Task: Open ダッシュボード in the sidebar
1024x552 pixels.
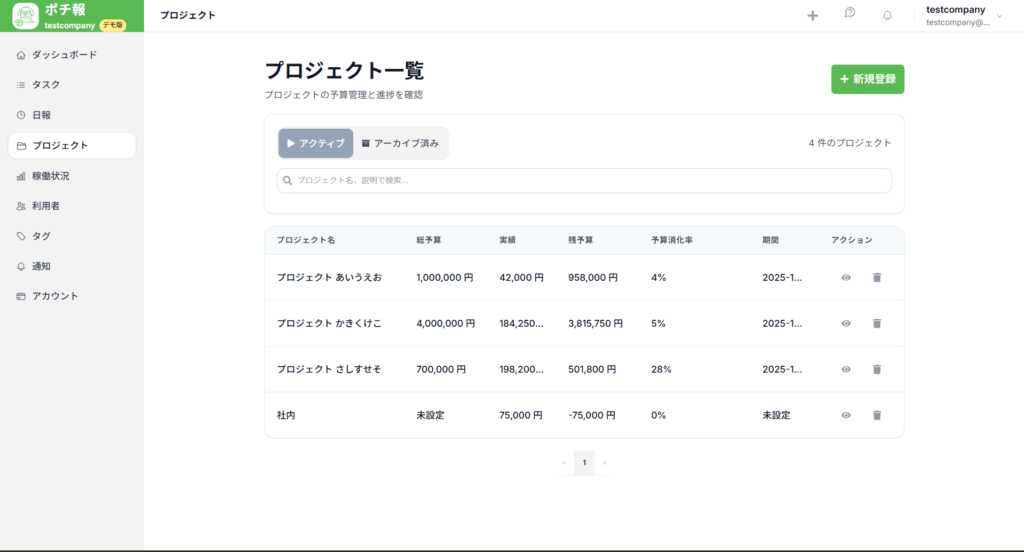Action: (64, 54)
